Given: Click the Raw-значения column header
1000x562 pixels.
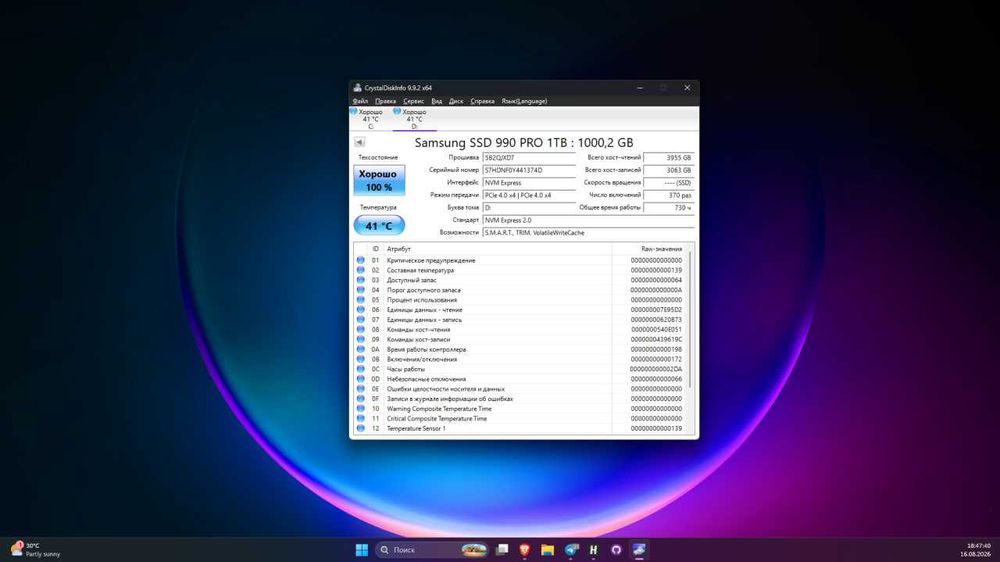Looking at the screenshot, I should pyautogui.click(x=649, y=249).
